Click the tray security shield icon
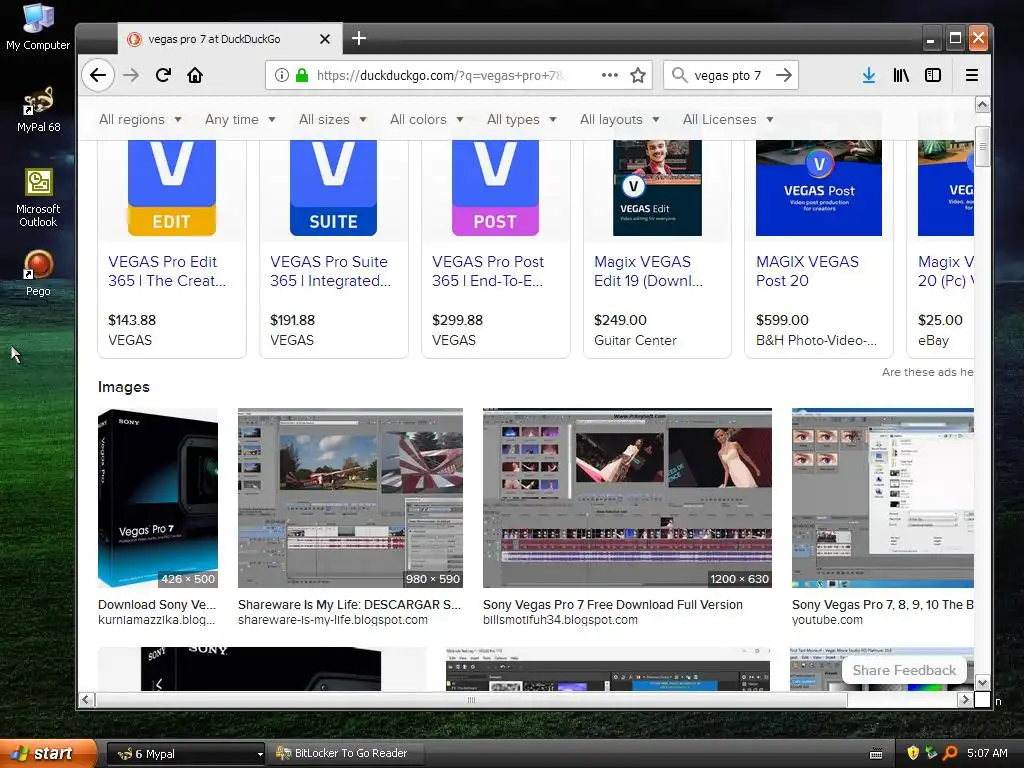Viewport: 1024px width, 768px height. click(913, 753)
